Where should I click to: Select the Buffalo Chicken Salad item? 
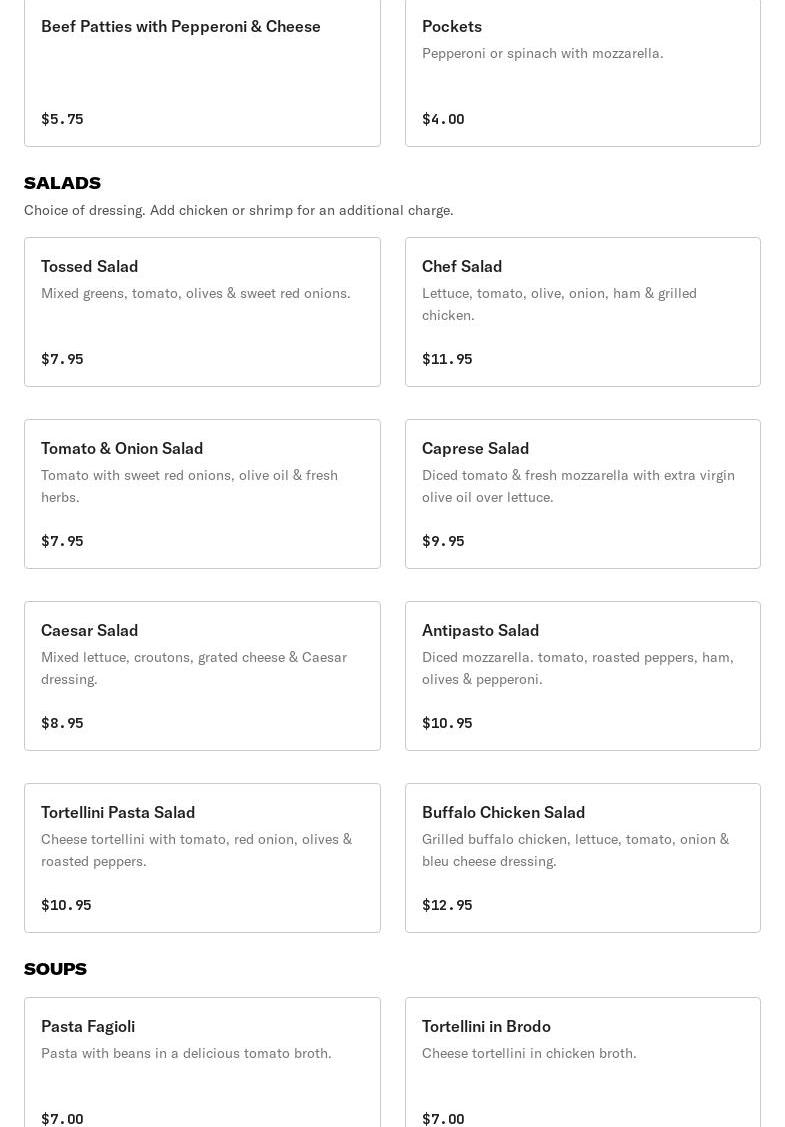tap(582, 857)
